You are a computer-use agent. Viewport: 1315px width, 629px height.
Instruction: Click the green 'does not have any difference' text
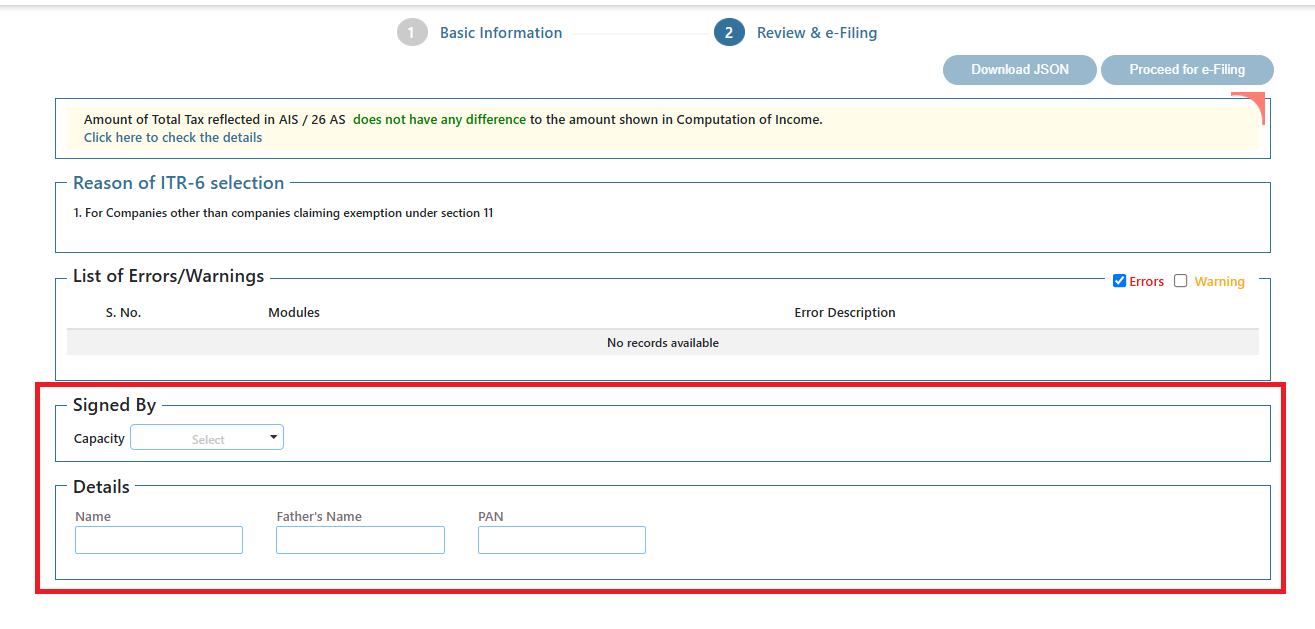(439, 120)
